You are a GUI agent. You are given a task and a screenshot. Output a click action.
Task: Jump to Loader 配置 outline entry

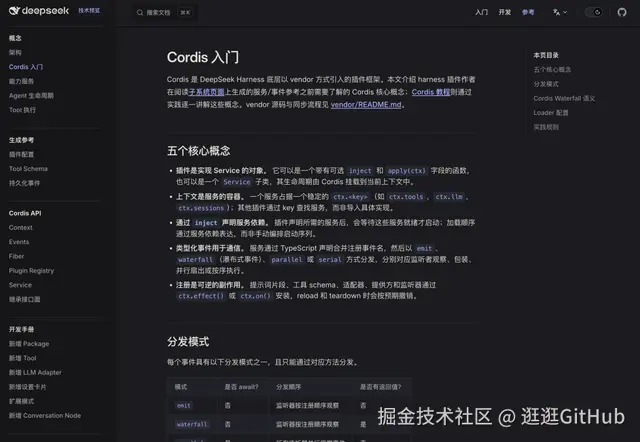tap(551, 113)
